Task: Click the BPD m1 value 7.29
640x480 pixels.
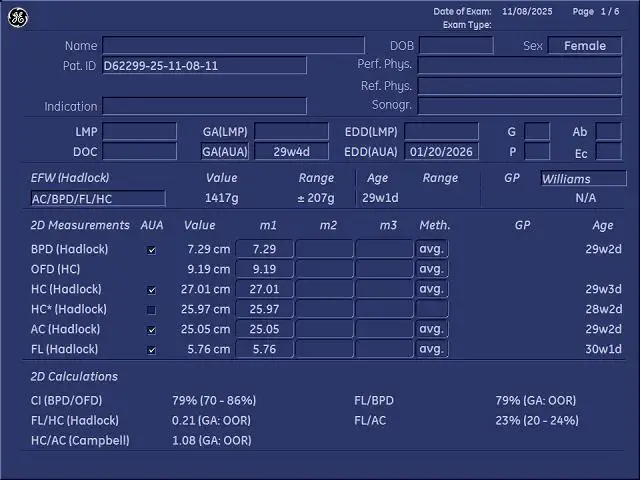Action: [265, 249]
